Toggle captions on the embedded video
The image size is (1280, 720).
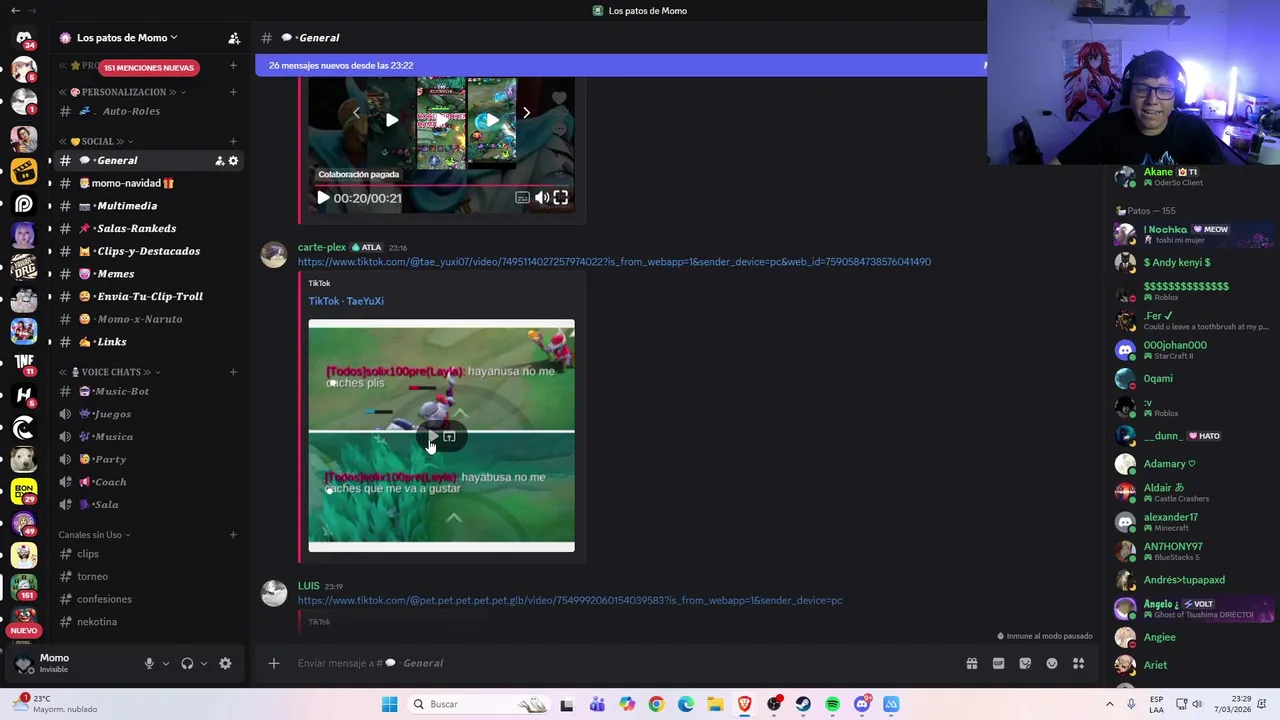pos(522,198)
